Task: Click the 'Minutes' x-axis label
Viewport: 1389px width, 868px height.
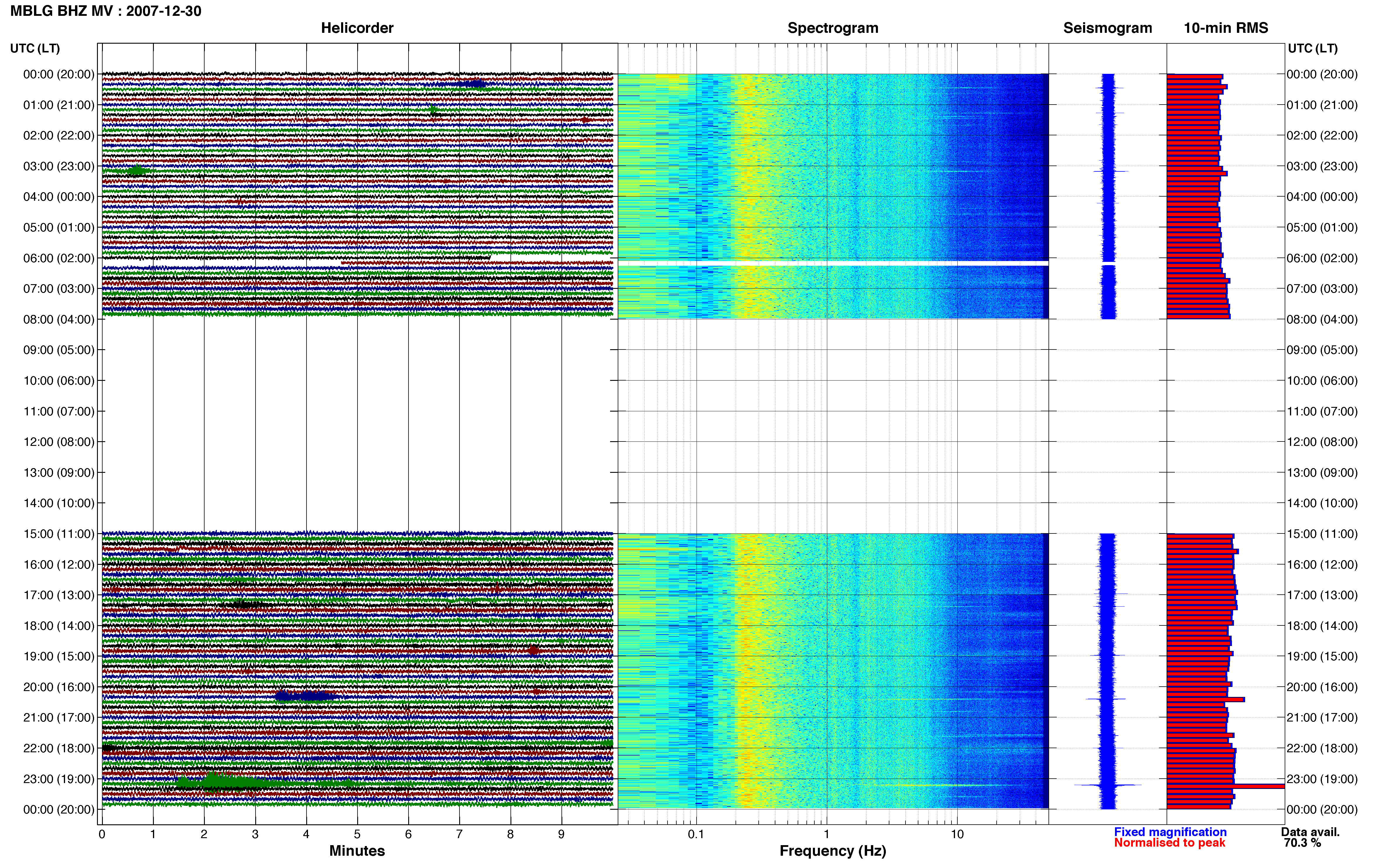Action: pos(357,851)
